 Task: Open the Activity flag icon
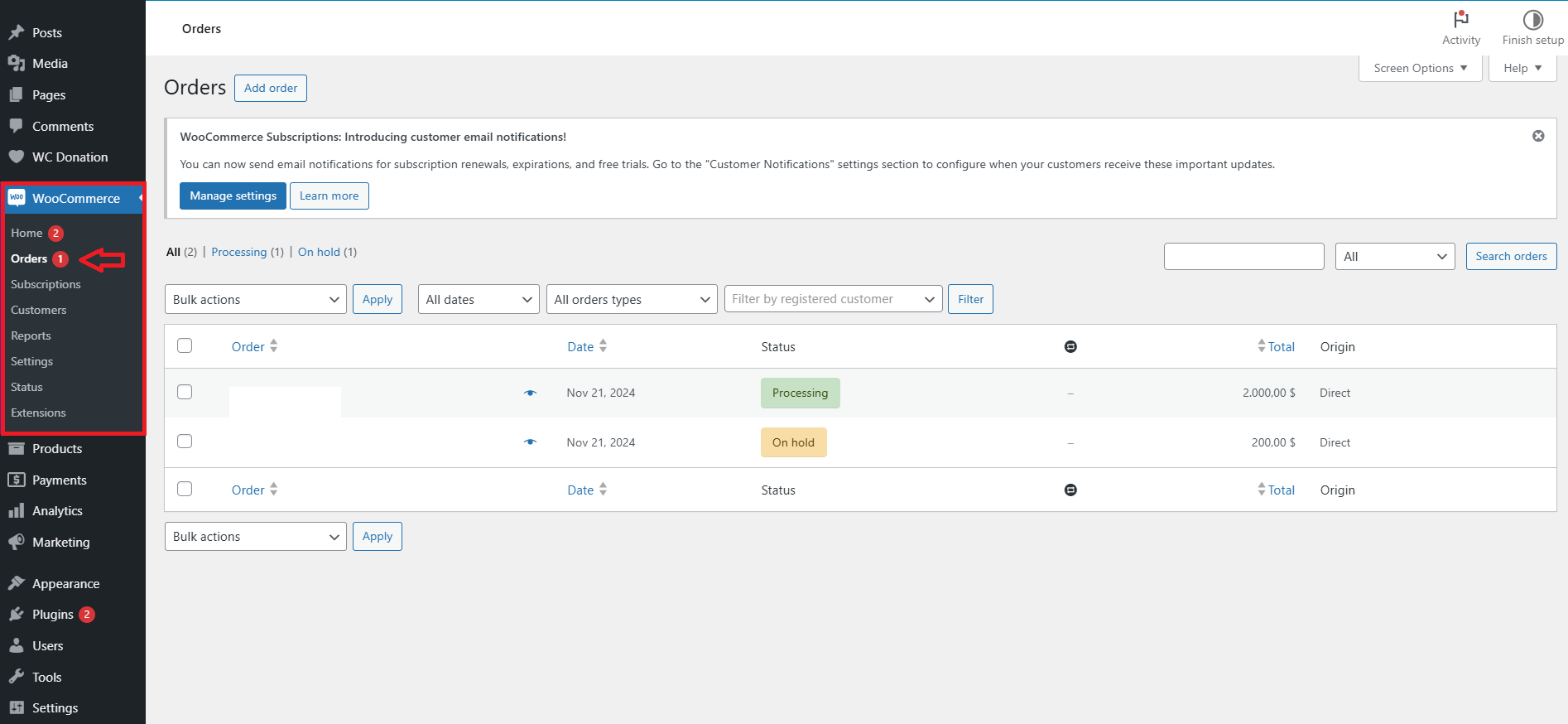[1461, 19]
